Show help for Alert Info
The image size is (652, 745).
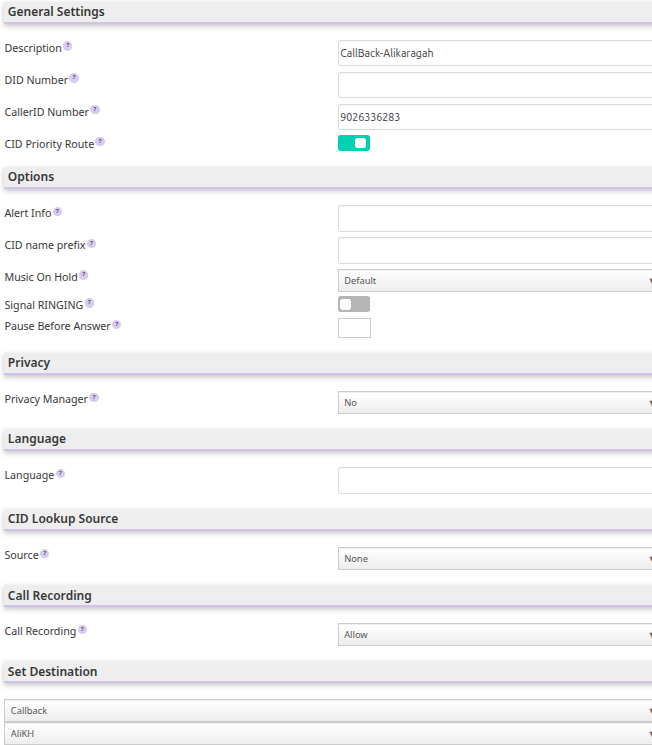point(57,211)
